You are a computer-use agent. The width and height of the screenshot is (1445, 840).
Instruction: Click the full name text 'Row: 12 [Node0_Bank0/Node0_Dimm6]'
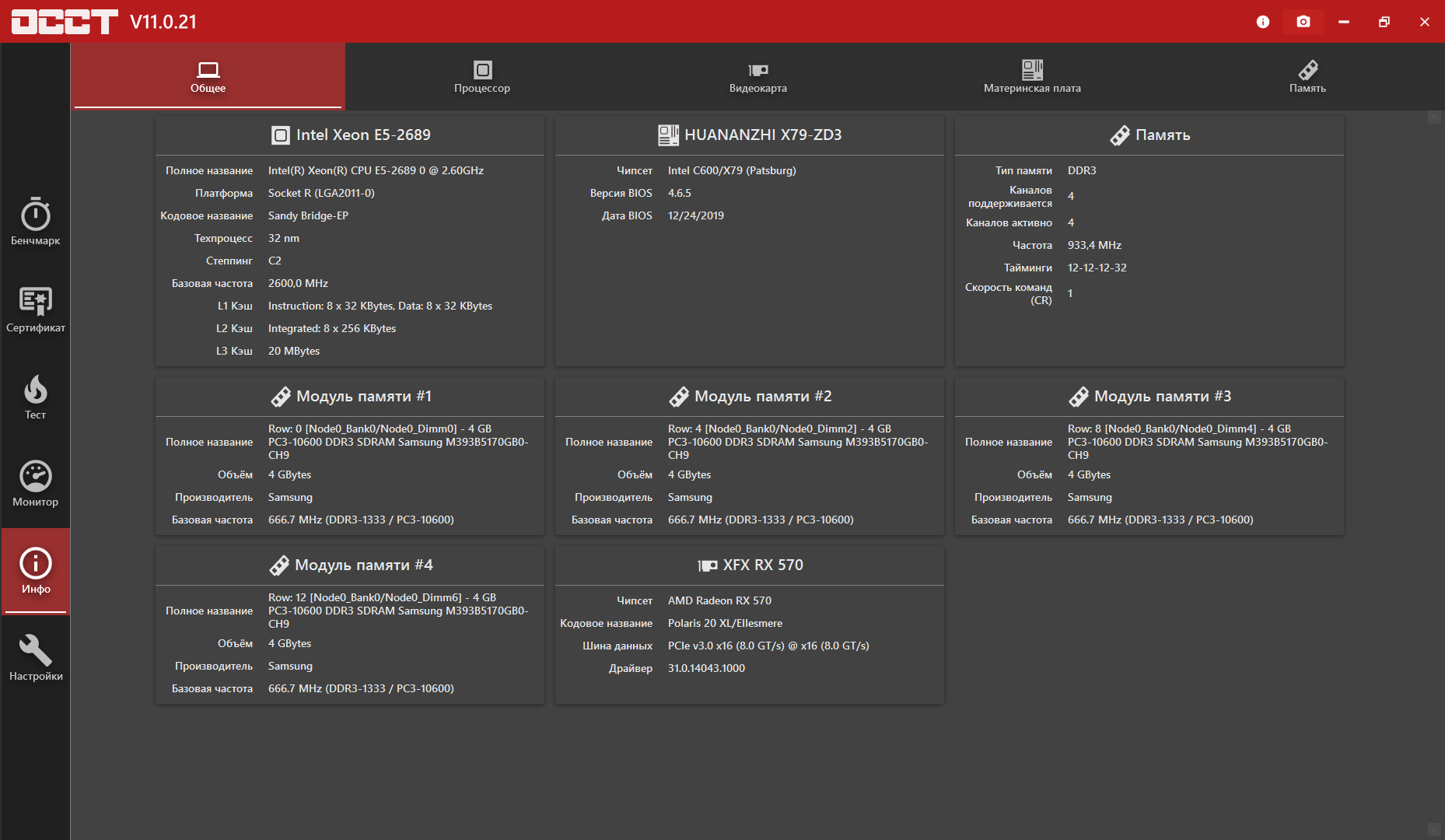(365, 597)
